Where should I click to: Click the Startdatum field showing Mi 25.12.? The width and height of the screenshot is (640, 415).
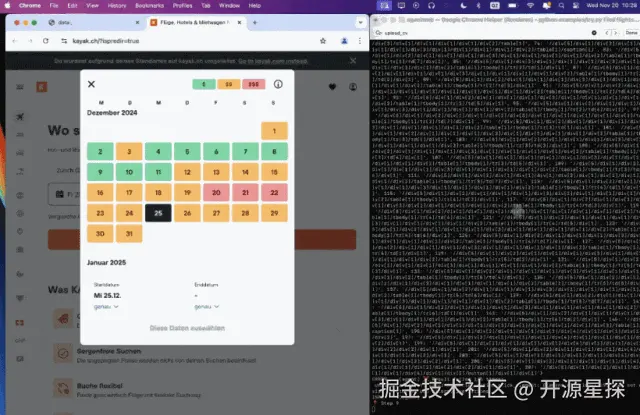[x=107, y=295]
